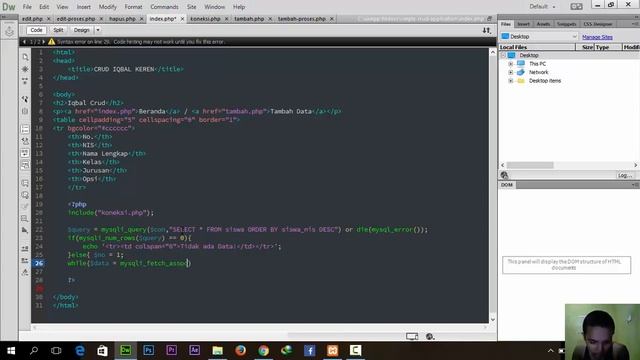Viewport: 640px width, 360px height.
Task: Open the Site menu
Action: point(191,7)
